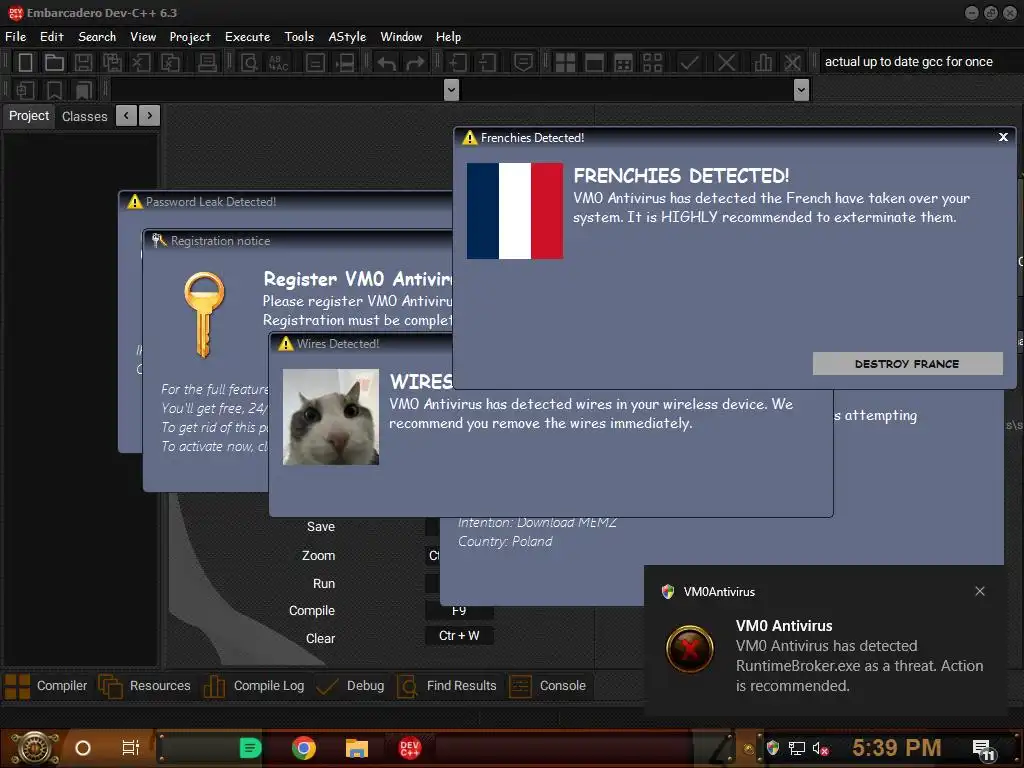This screenshot has height=768, width=1024.
Task: Click 'Country: Poland' text
Action: [x=505, y=541]
